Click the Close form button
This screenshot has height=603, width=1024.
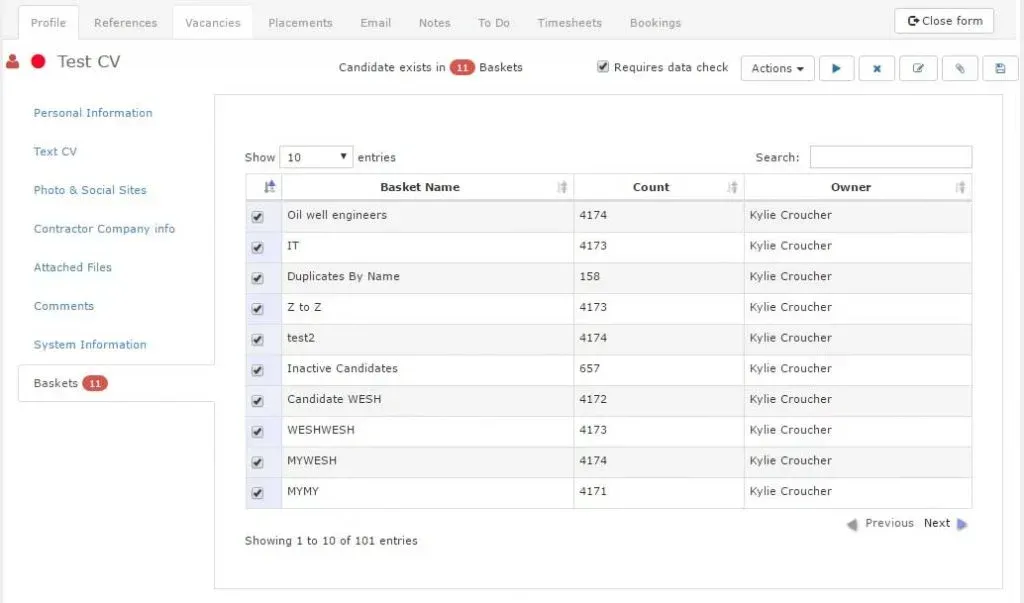pos(944,21)
